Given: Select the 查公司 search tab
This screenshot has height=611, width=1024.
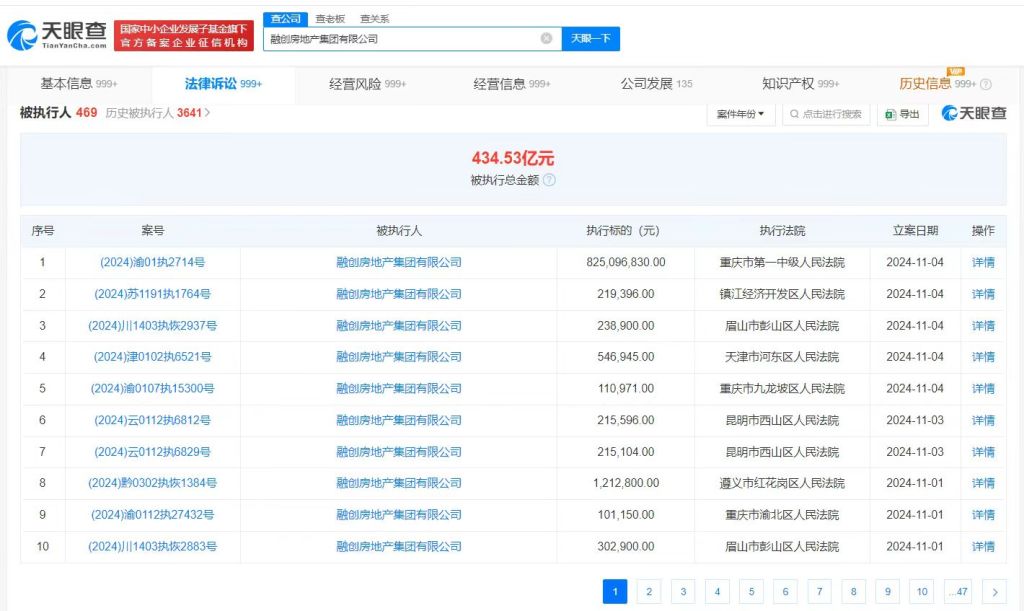Looking at the screenshot, I should pos(285,19).
